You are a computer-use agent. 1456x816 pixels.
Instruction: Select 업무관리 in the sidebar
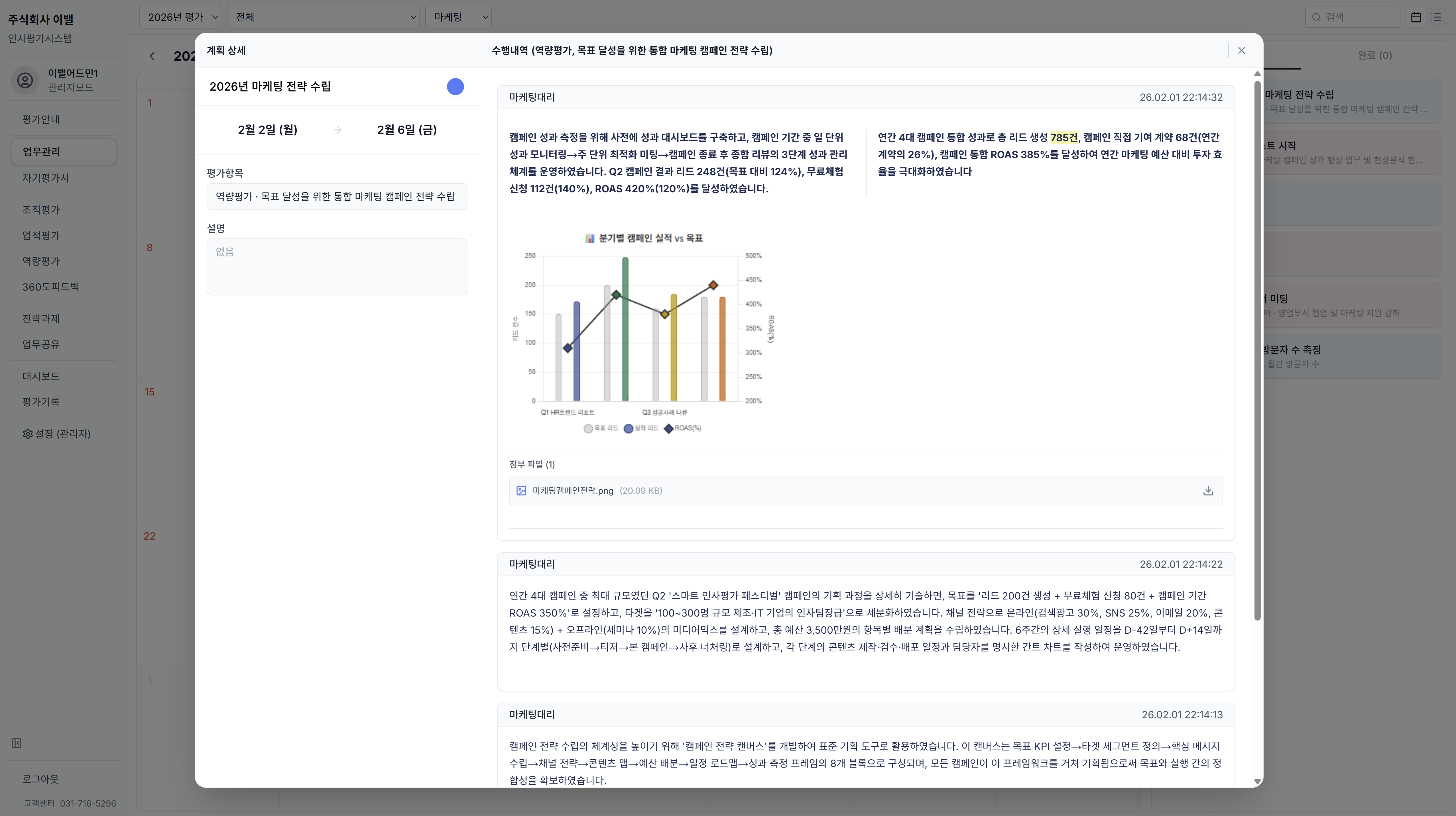(63, 152)
